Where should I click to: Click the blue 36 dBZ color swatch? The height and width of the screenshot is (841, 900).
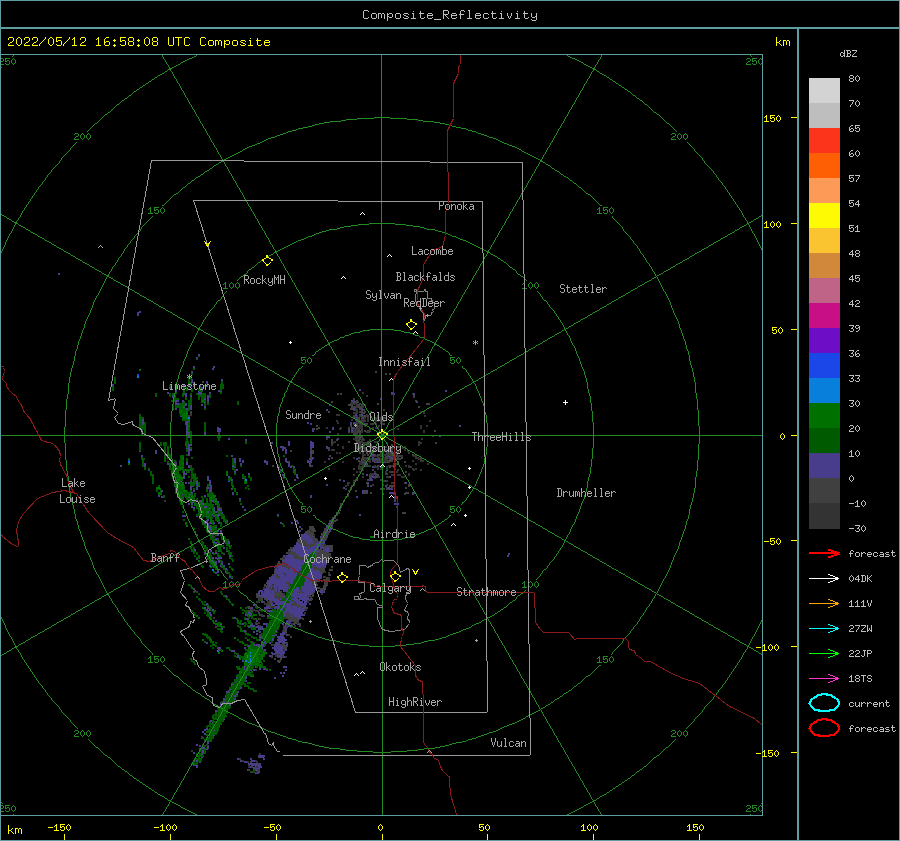pos(824,366)
